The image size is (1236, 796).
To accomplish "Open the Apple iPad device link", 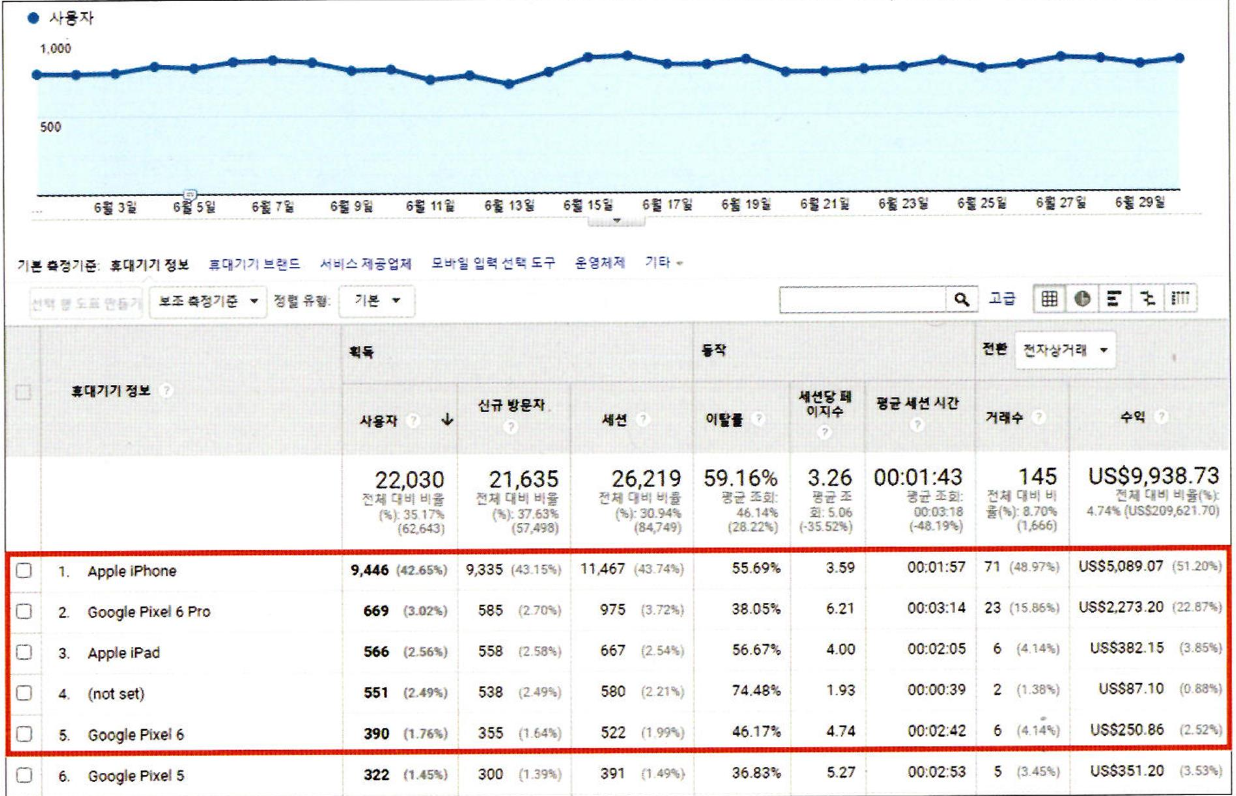I will pos(124,652).
